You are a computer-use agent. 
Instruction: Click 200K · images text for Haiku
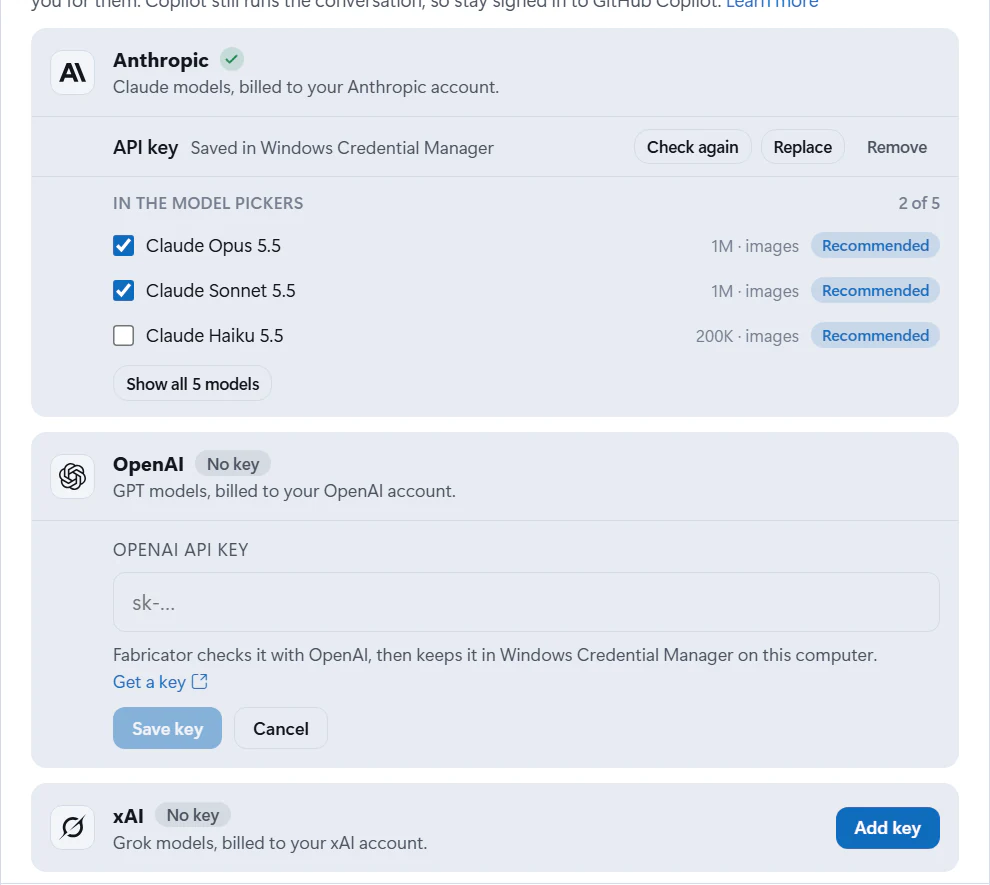pyautogui.click(x=747, y=336)
